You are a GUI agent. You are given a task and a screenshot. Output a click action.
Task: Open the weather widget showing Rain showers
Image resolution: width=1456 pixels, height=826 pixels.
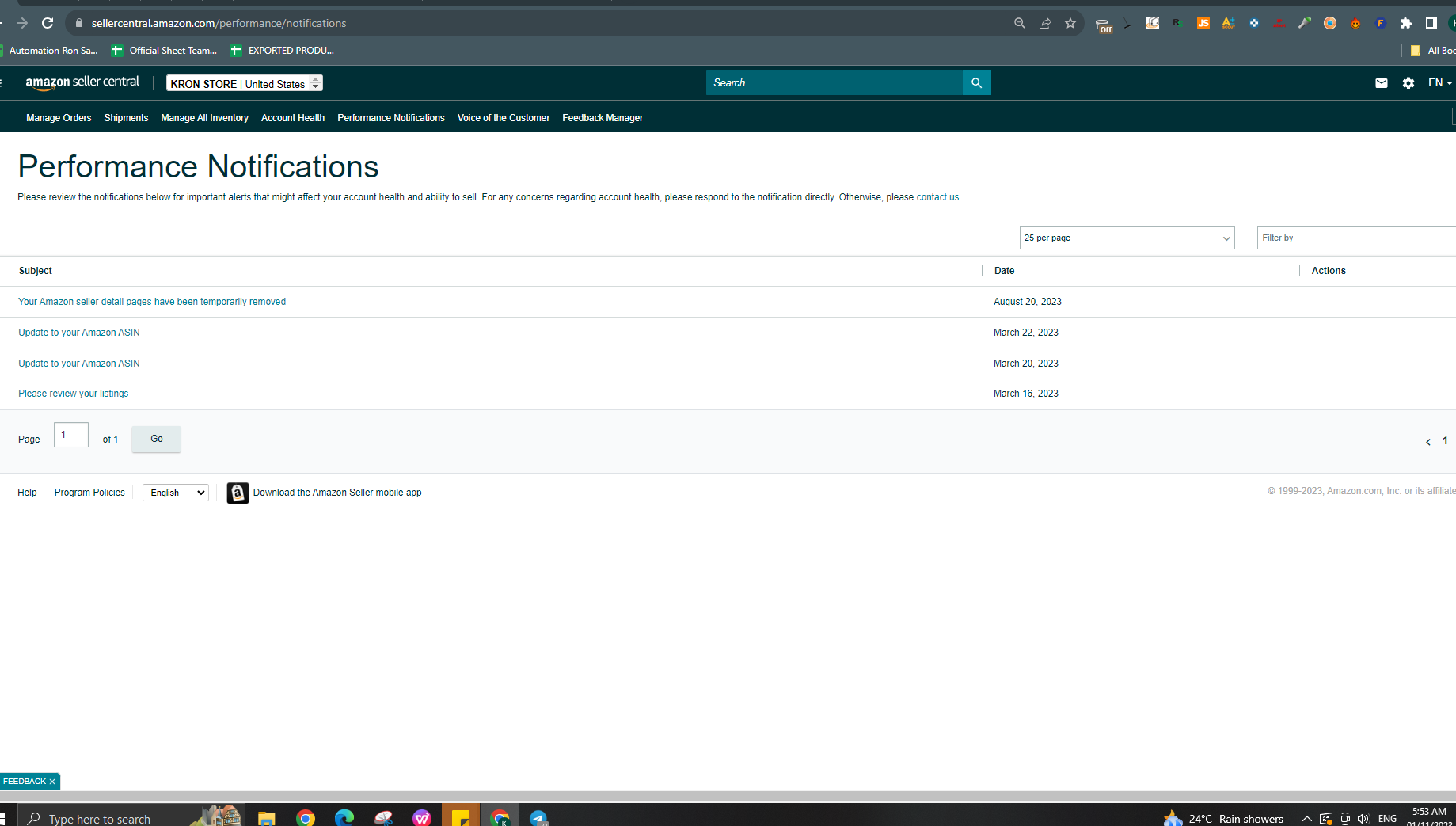coord(1224,819)
